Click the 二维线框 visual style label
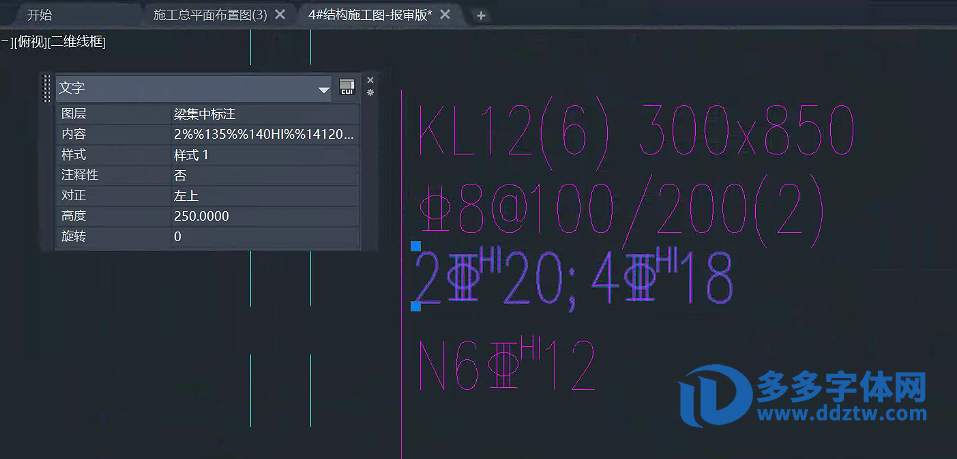The width and height of the screenshot is (957, 459). tap(77, 41)
